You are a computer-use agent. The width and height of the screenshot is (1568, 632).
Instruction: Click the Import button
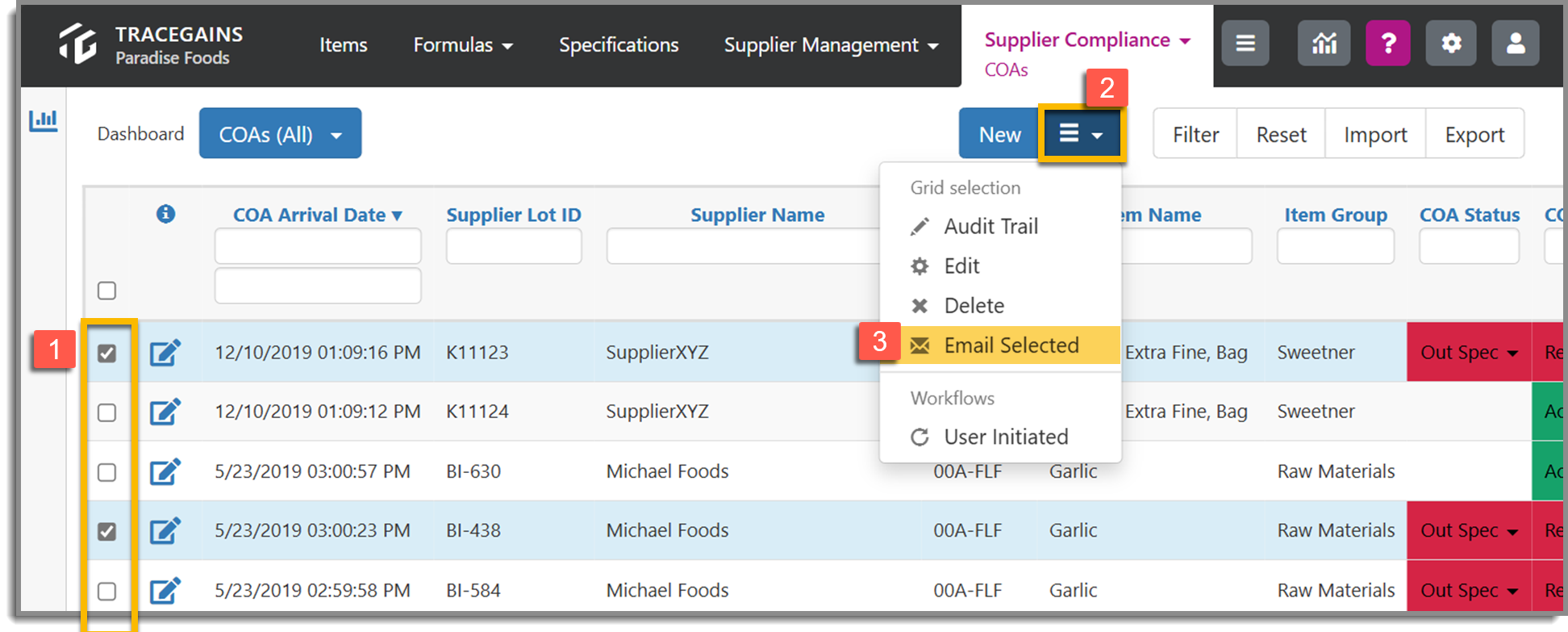pos(1375,134)
